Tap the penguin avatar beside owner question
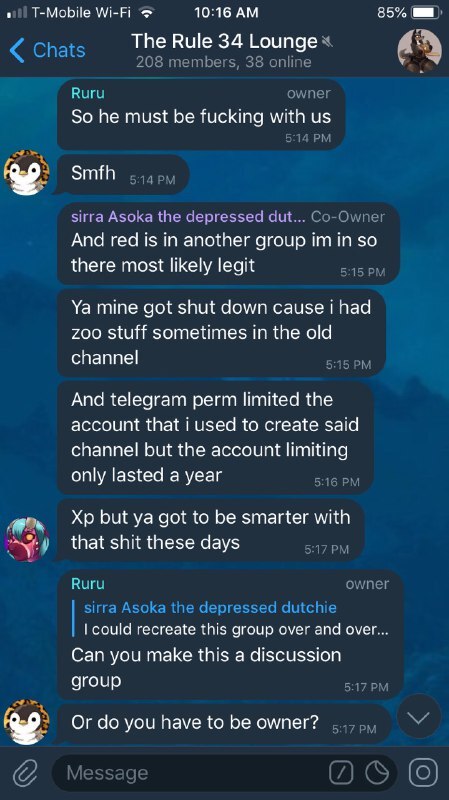 [x=27, y=722]
